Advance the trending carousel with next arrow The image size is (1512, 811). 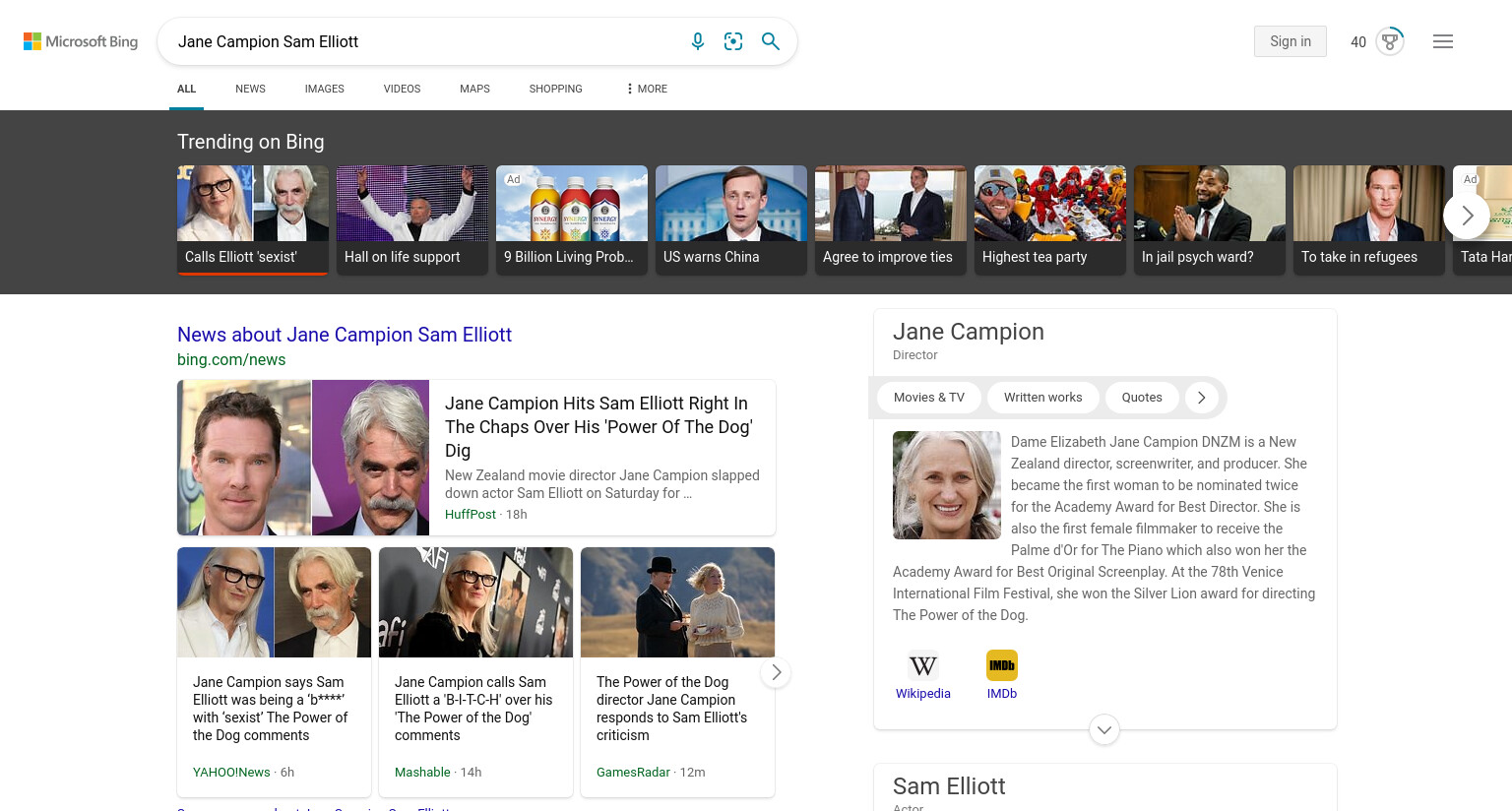pos(1467,216)
